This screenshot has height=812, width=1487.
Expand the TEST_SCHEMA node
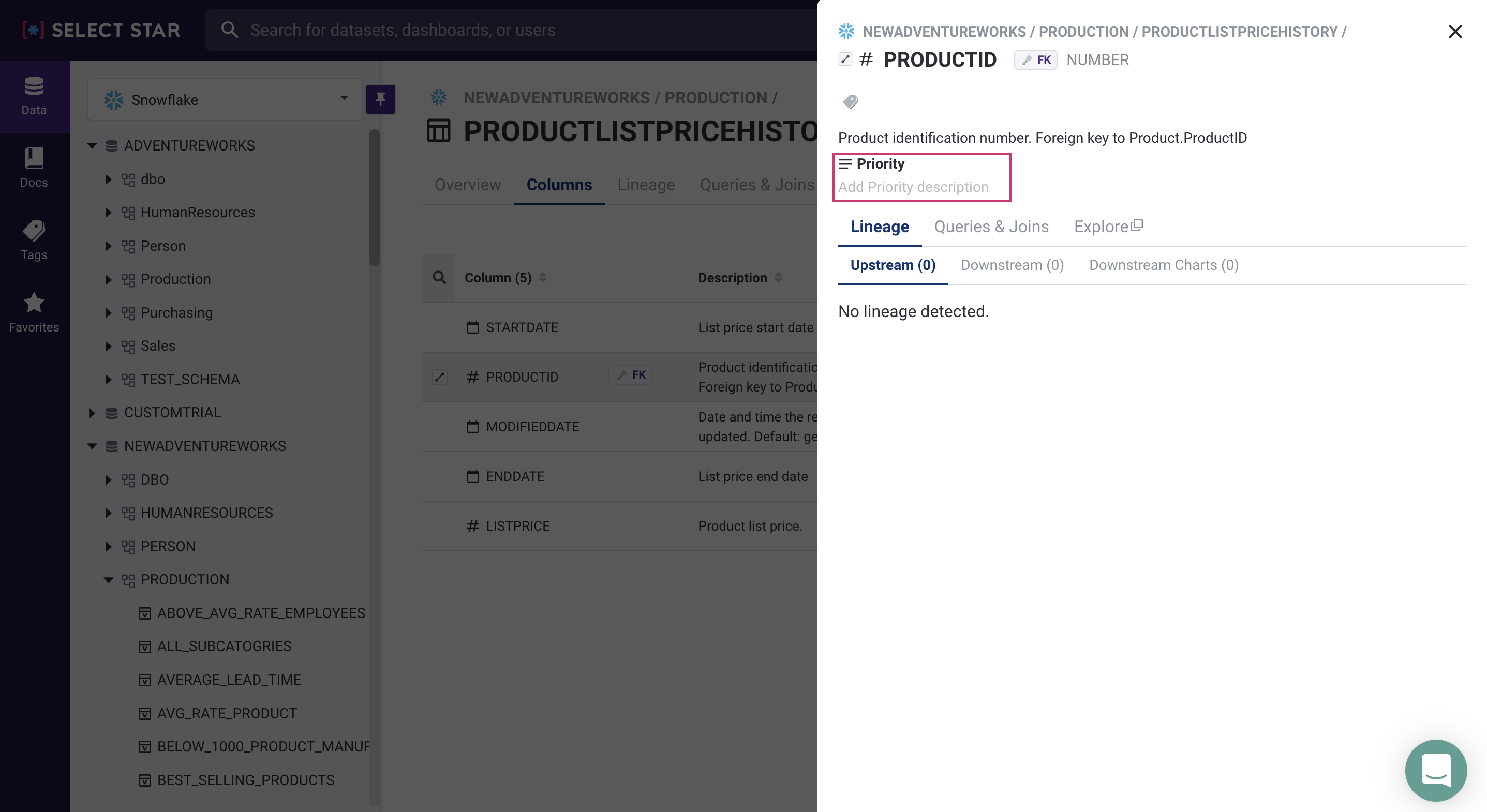108,379
